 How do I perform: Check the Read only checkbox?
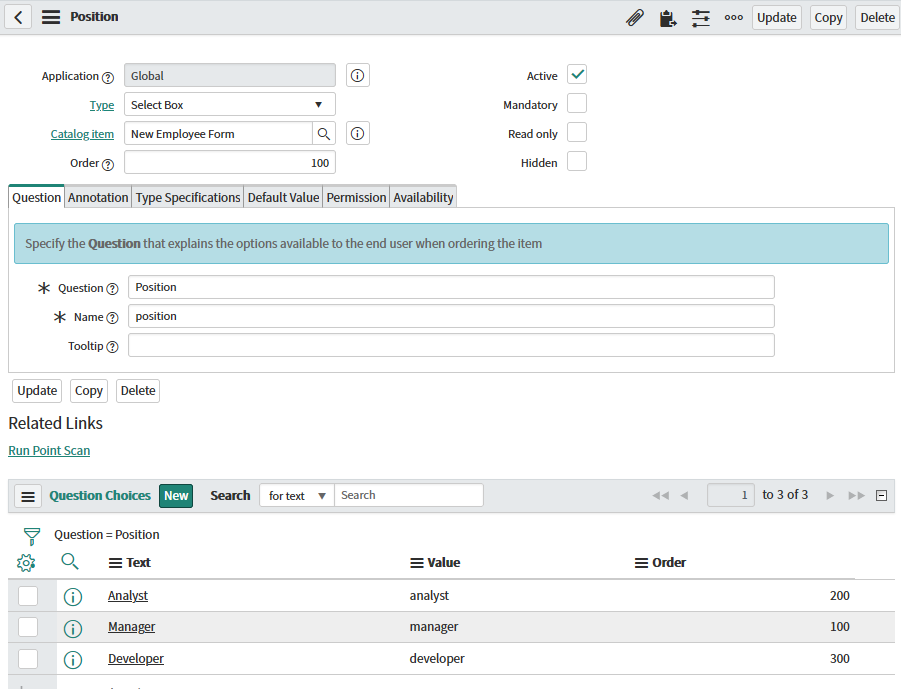(577, 133)
